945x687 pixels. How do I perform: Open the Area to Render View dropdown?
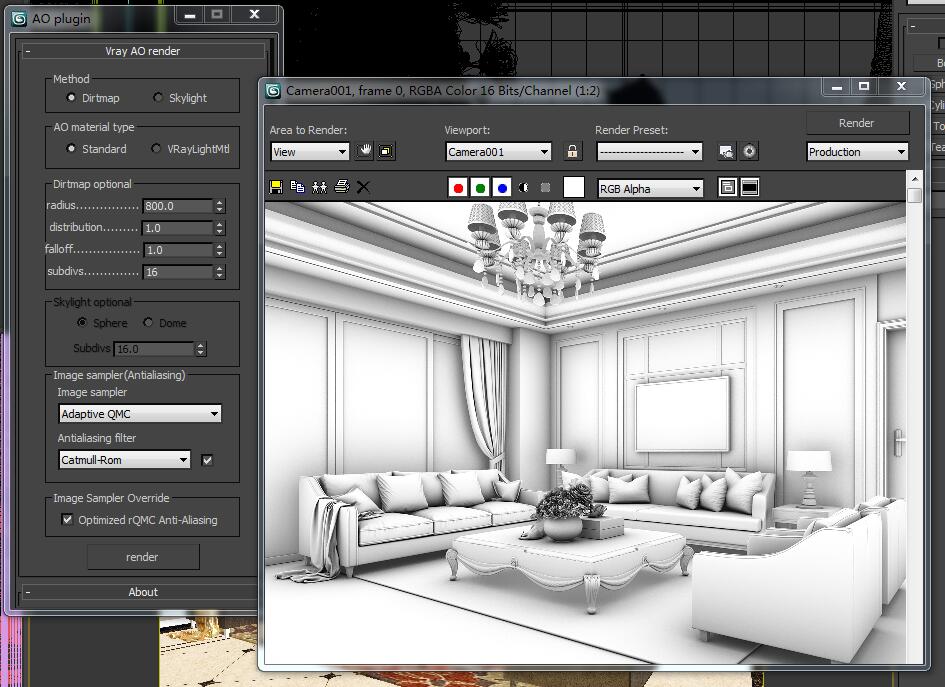tap(310, 152)
